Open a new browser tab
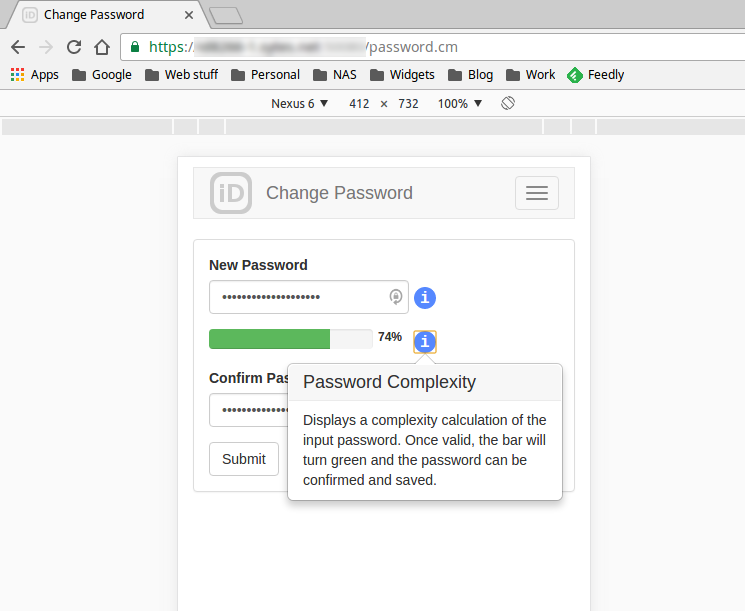This screenshot has width=745, height=611. click(x=226, y=15)
